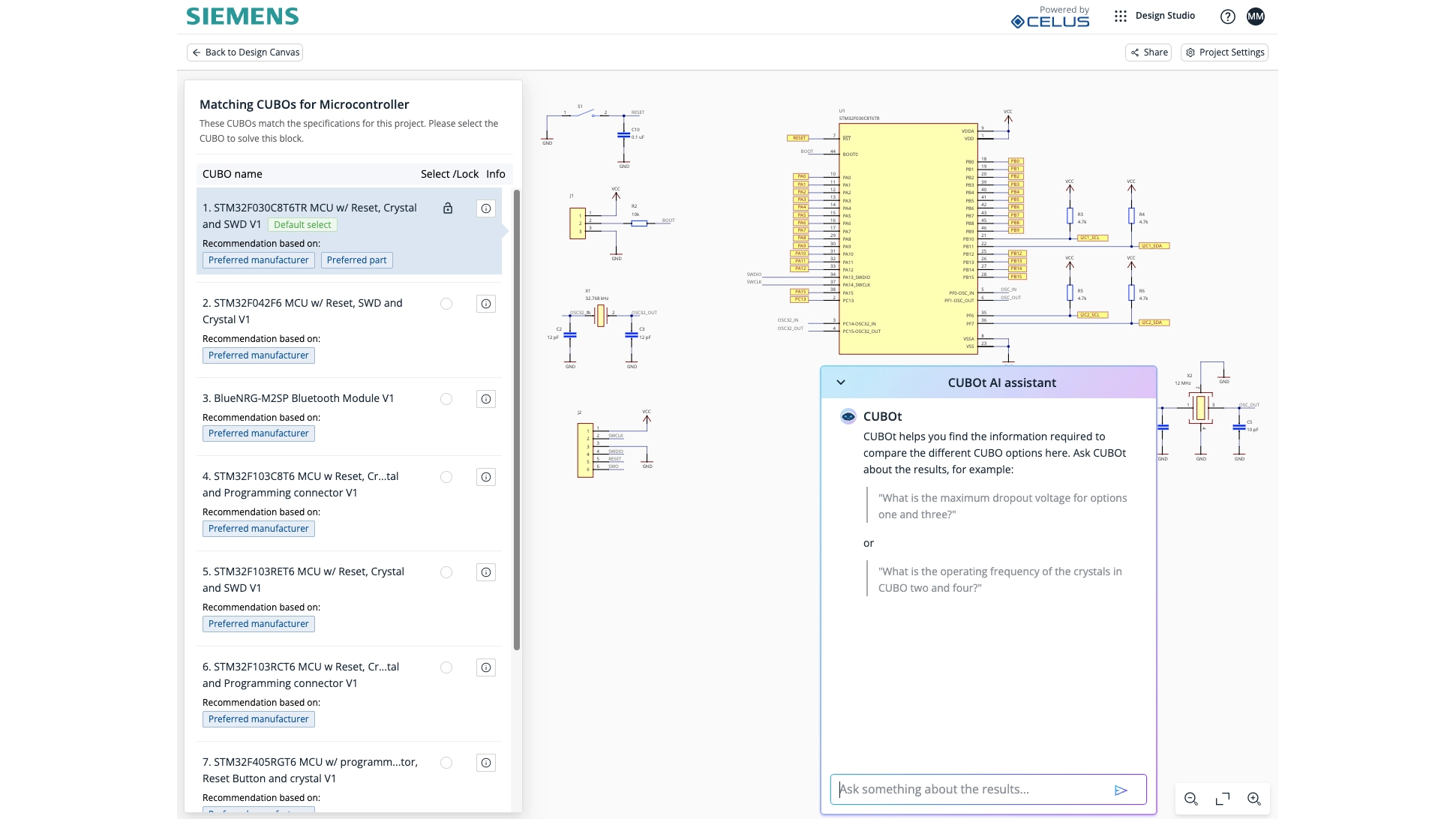This screenshot has width=1456, height=819.
Task: Open the apps grid icon beside Design Studio
Action: point(1120,16)
